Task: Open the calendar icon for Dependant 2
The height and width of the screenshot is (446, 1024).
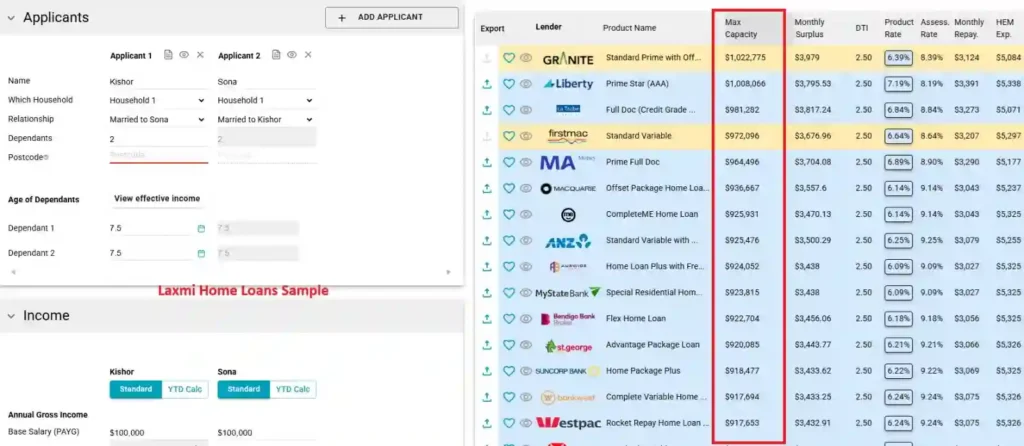Action: pos(201,253)
